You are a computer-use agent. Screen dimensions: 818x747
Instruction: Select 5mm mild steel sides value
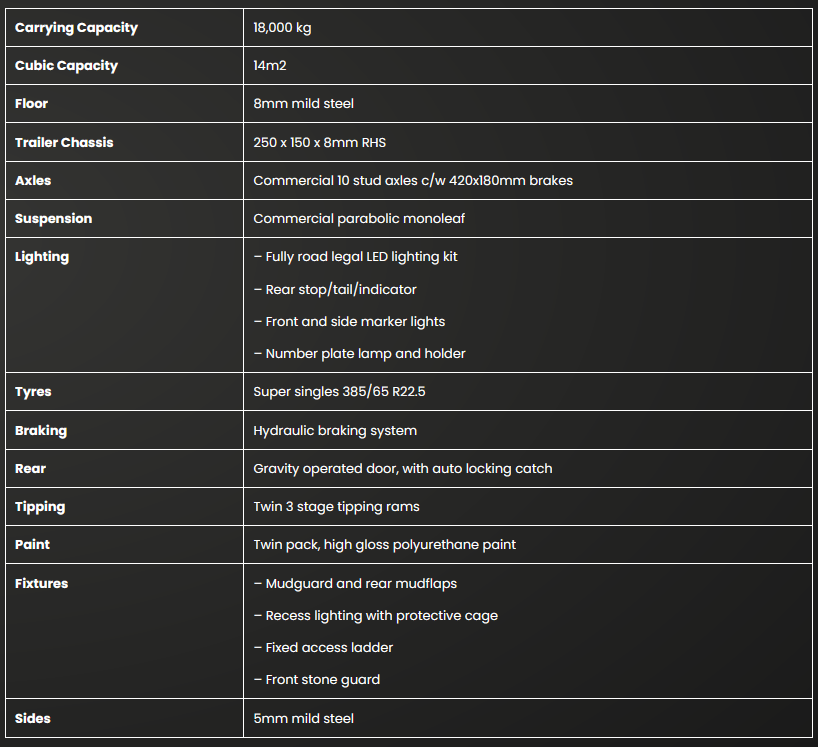(303, 719)
